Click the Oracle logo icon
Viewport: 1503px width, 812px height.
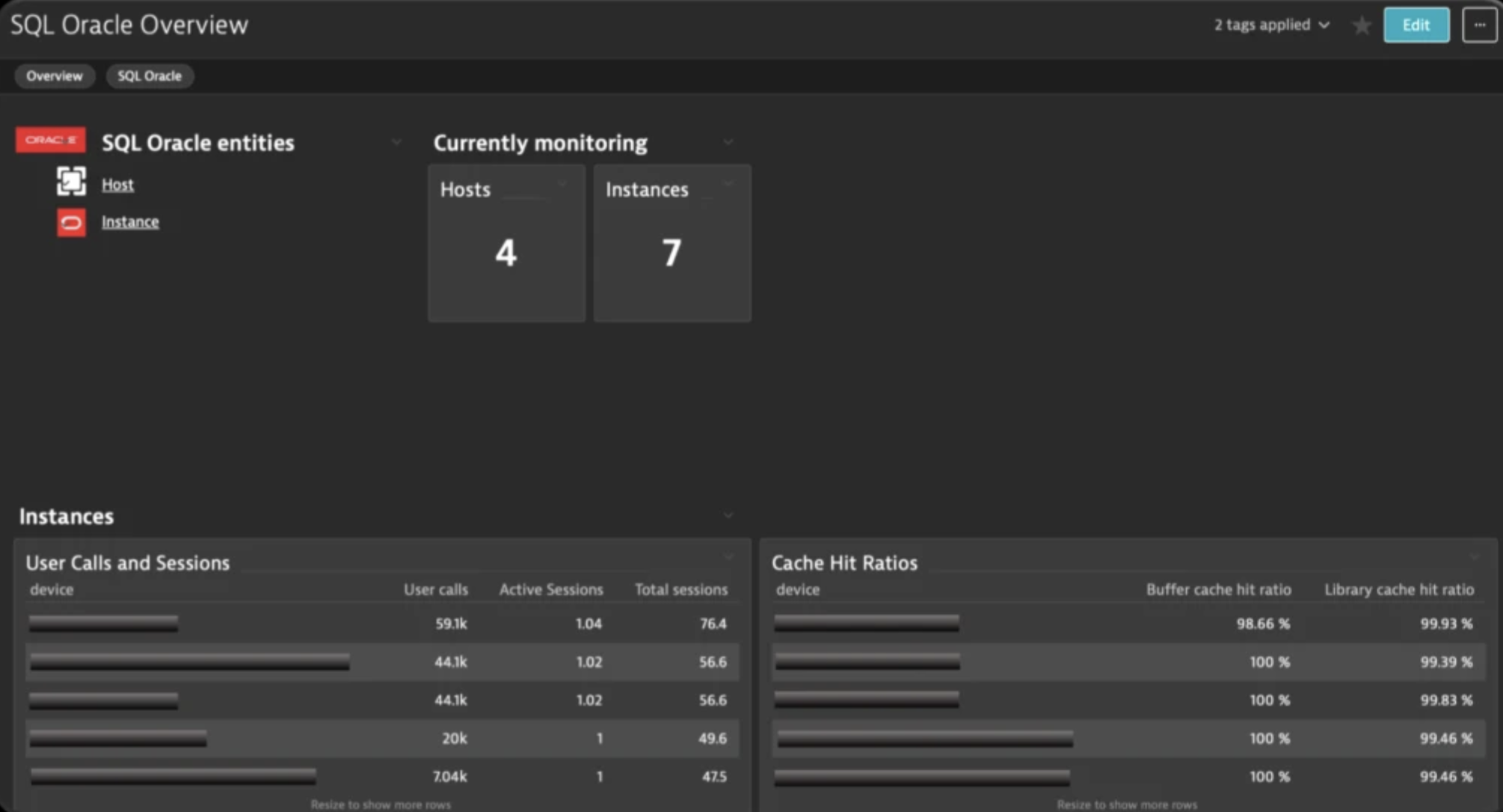(50, 141)
